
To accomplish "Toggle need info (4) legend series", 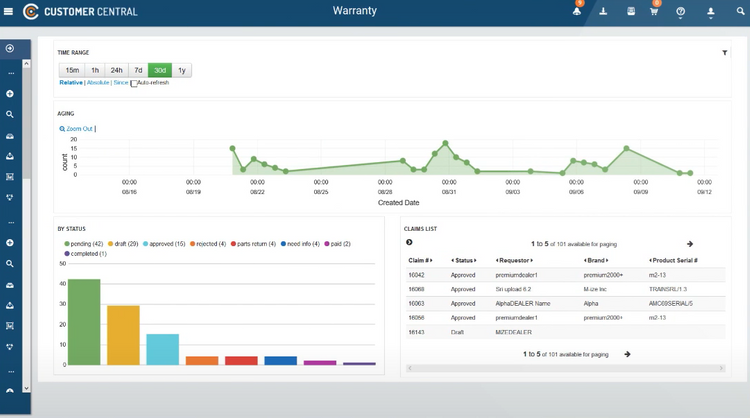I will [x=300, y=244].
